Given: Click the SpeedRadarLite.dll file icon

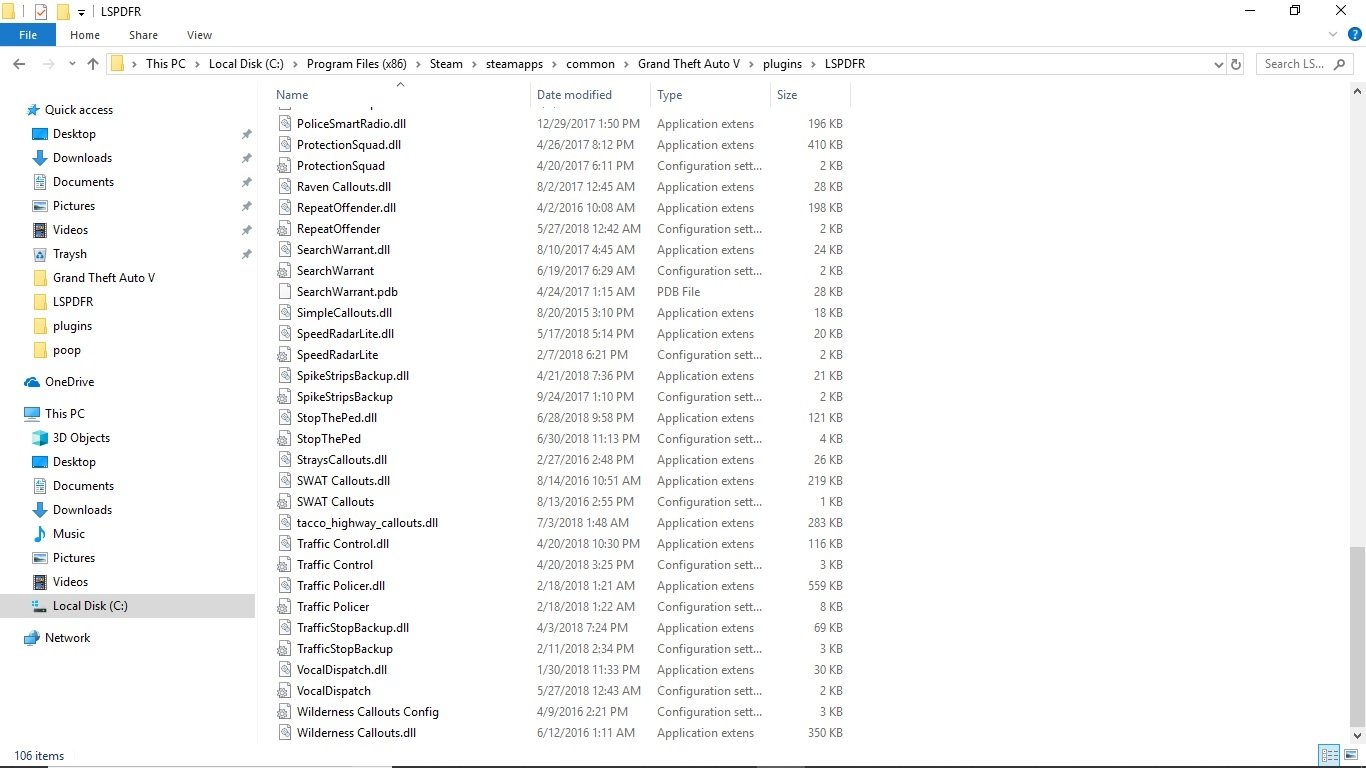Looking at the screenshot, I should click(285, 334).
